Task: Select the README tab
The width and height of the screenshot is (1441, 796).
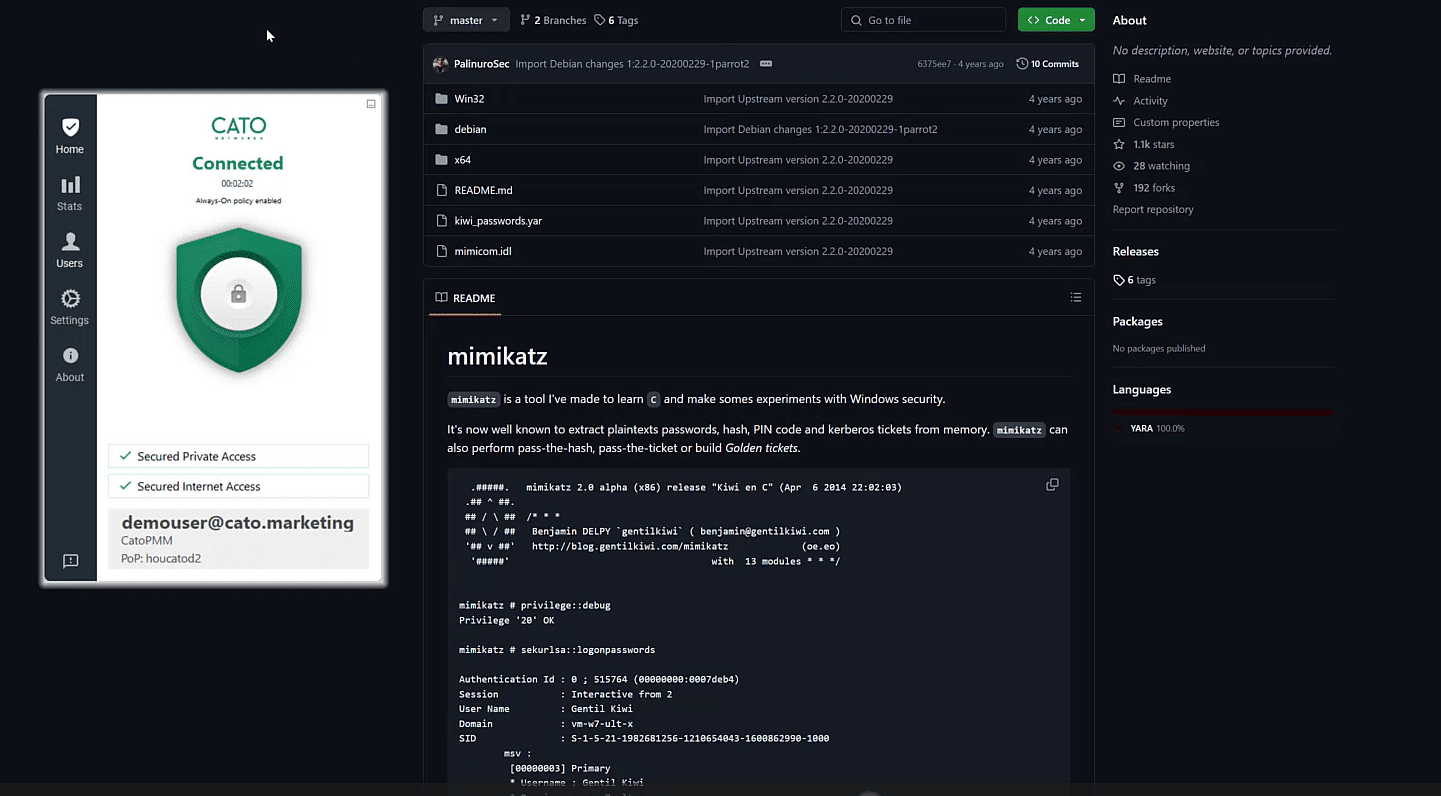Action: pos(465,298)
